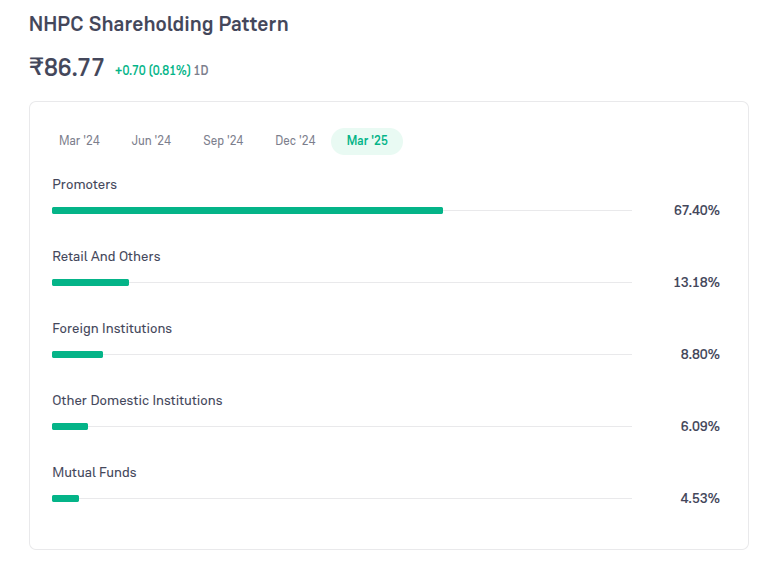Click the NHPC Shareholding Pattern heading
This screenshot has height=578, width=774.
pos(158,24)
